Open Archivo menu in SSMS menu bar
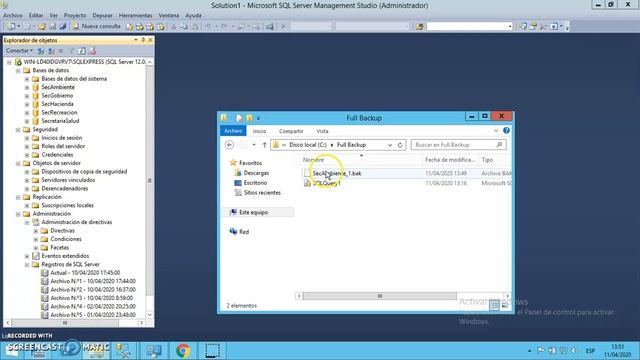This screenshot has height=360, width=640. point(13,15)
